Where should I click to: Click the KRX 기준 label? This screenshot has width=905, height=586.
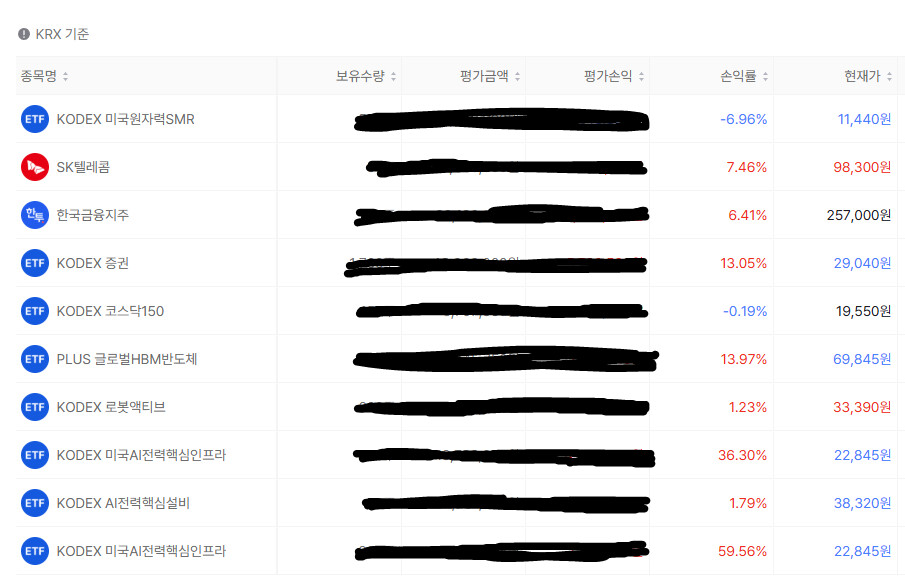[x=62, y=34]
